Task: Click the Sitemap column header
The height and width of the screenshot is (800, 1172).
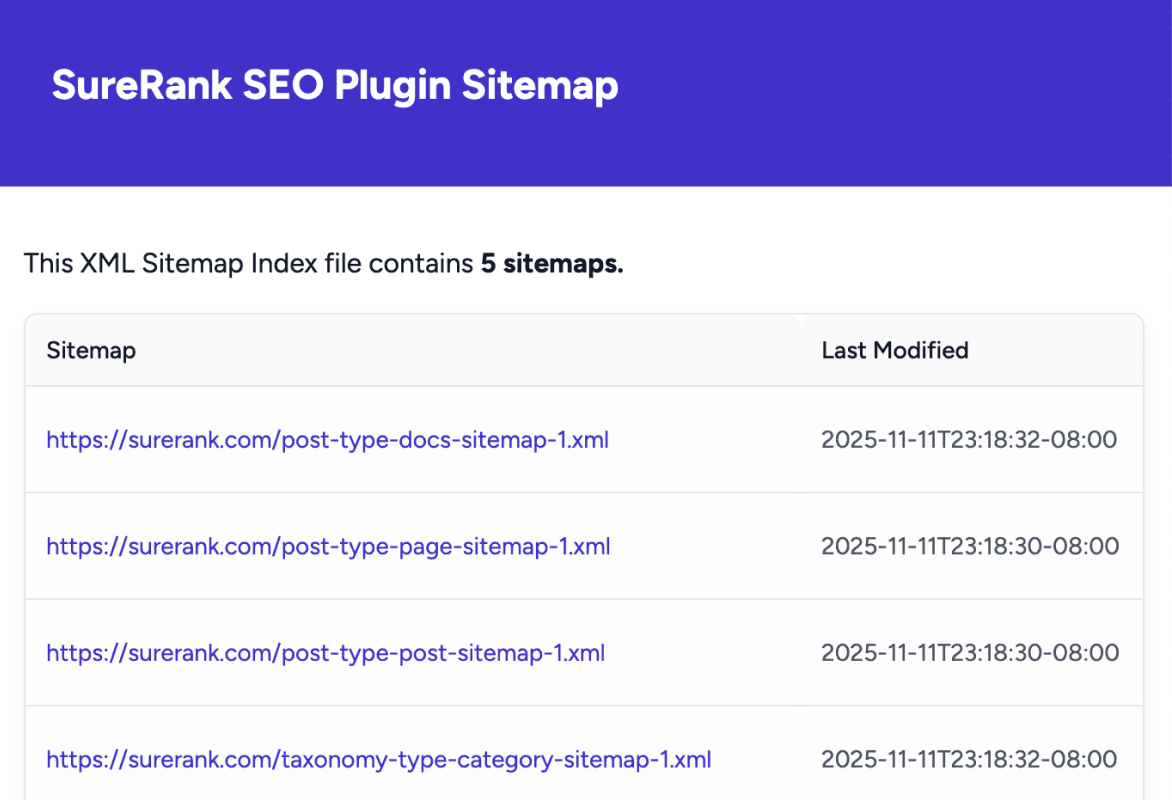Action: point(91,350)
